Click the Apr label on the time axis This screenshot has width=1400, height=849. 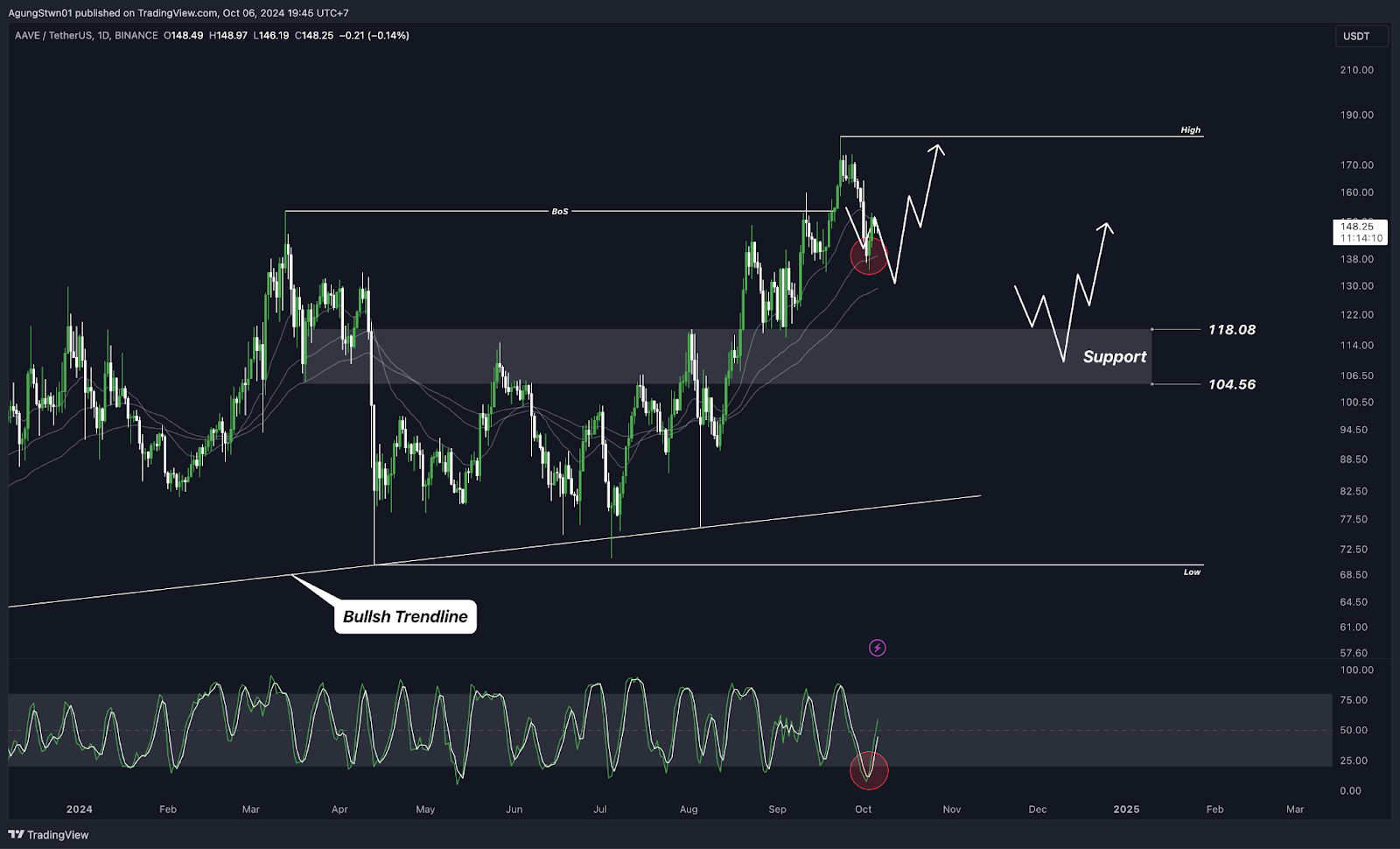coord(339,810)
